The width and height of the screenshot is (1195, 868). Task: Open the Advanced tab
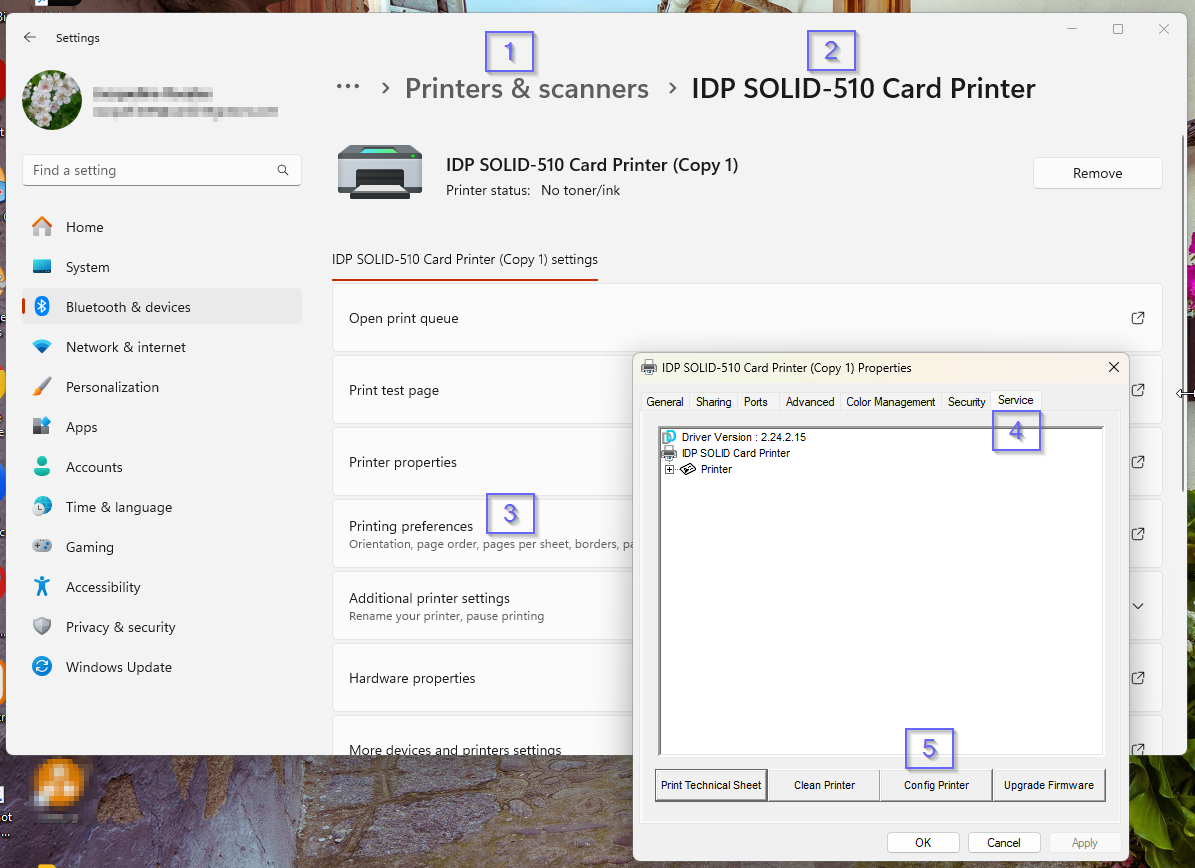click(809, 402)
